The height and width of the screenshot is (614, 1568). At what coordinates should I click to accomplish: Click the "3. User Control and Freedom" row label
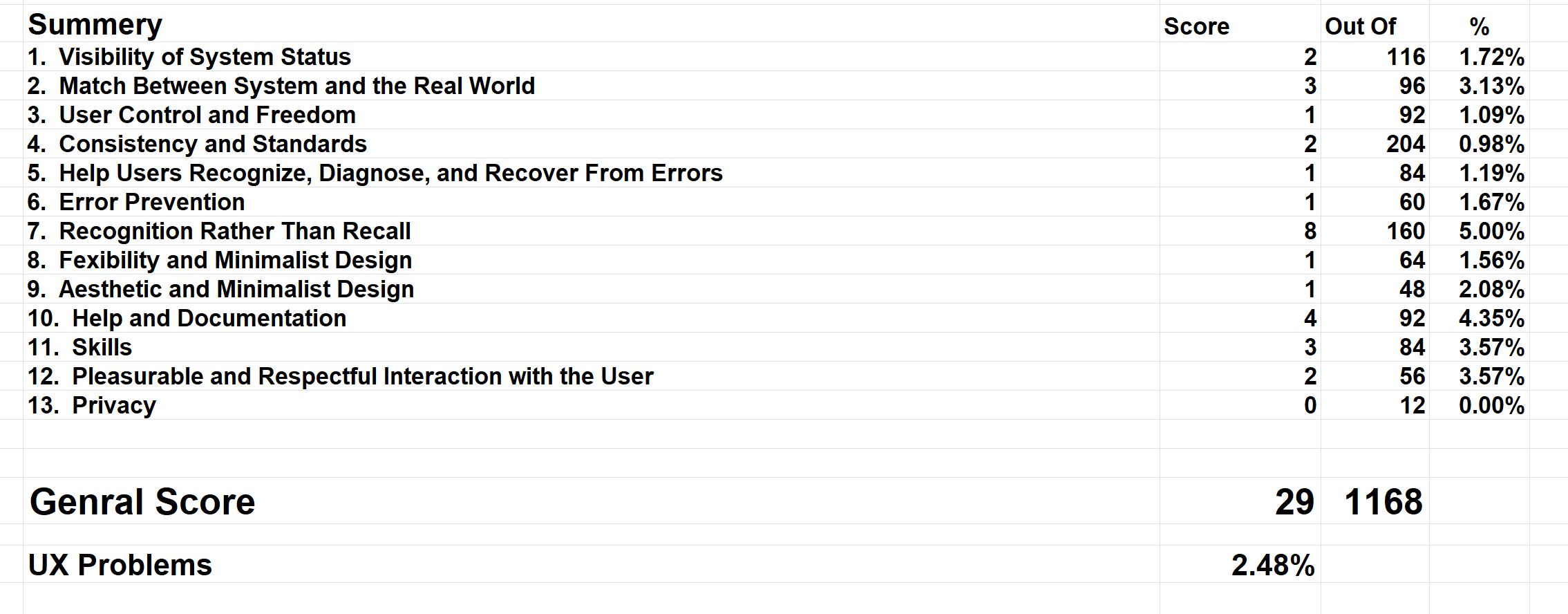[192, 115]
